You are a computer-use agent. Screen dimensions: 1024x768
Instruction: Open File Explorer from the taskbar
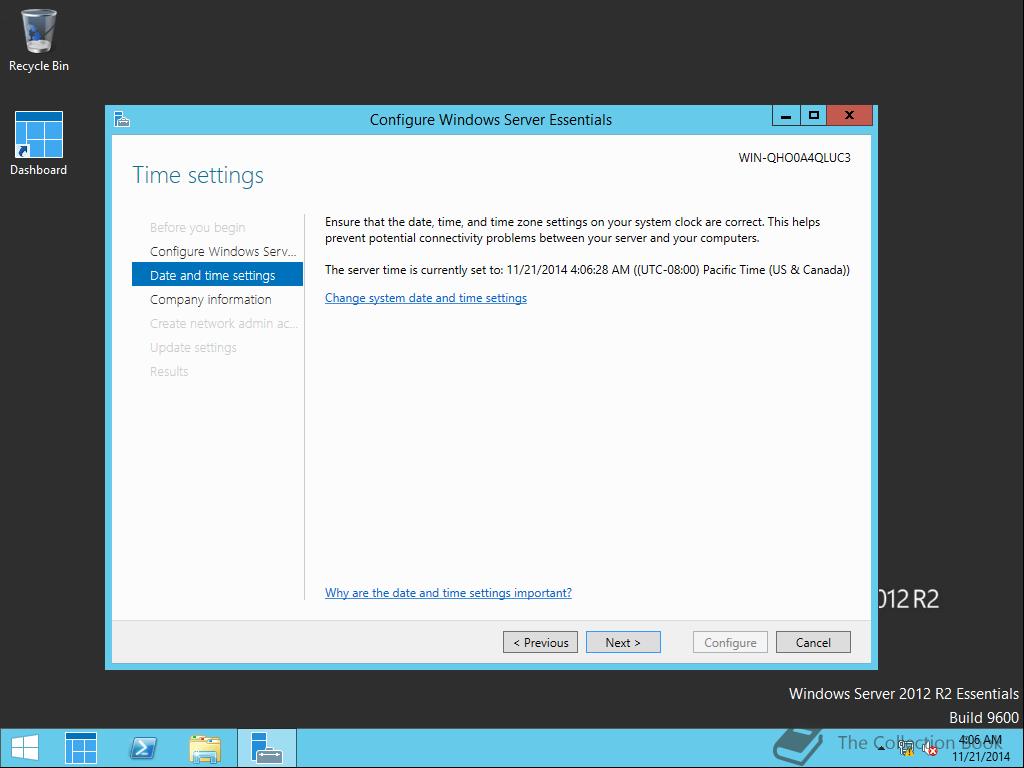[x=204, y=748]
